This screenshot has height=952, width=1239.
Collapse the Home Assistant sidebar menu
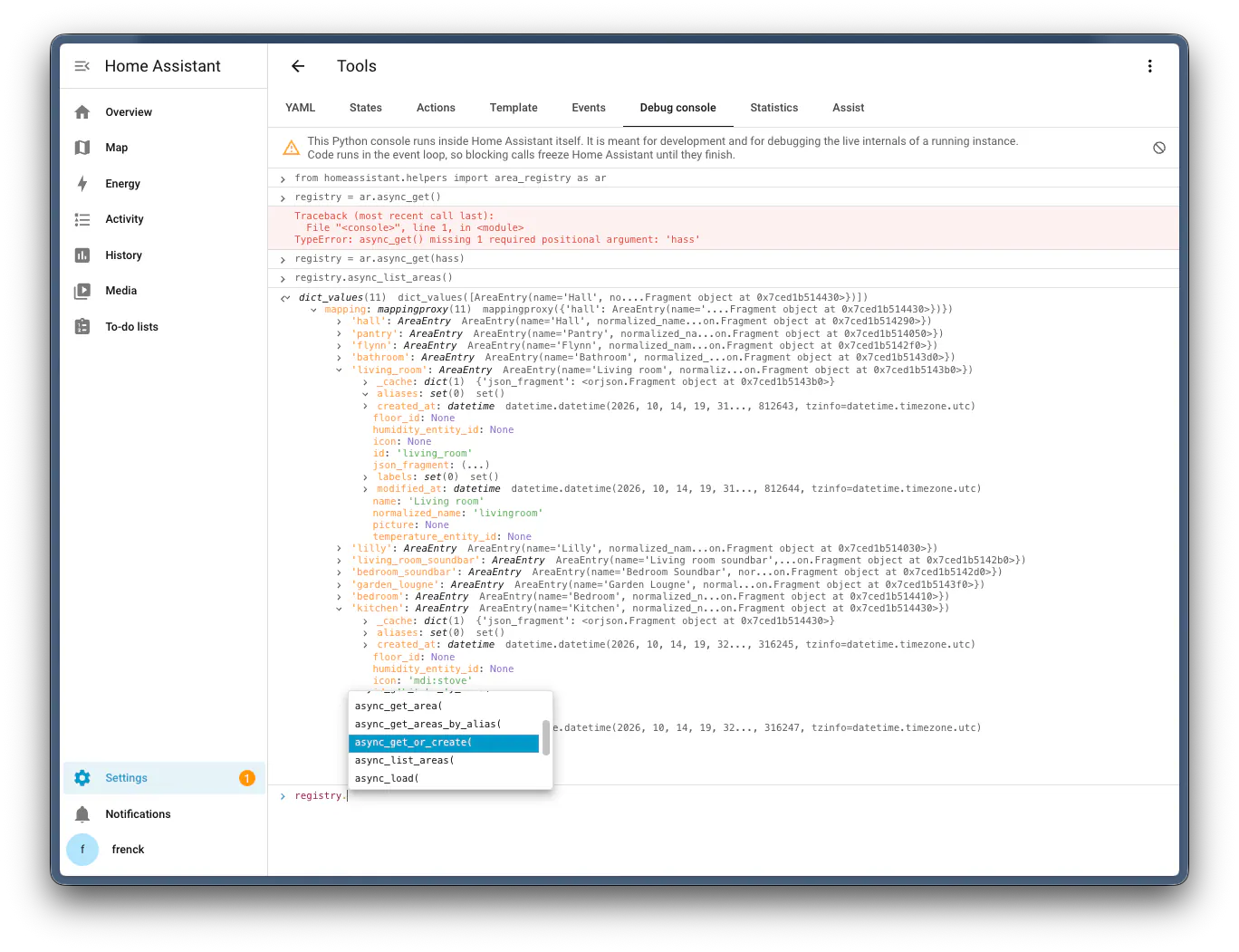coord(82,66)
